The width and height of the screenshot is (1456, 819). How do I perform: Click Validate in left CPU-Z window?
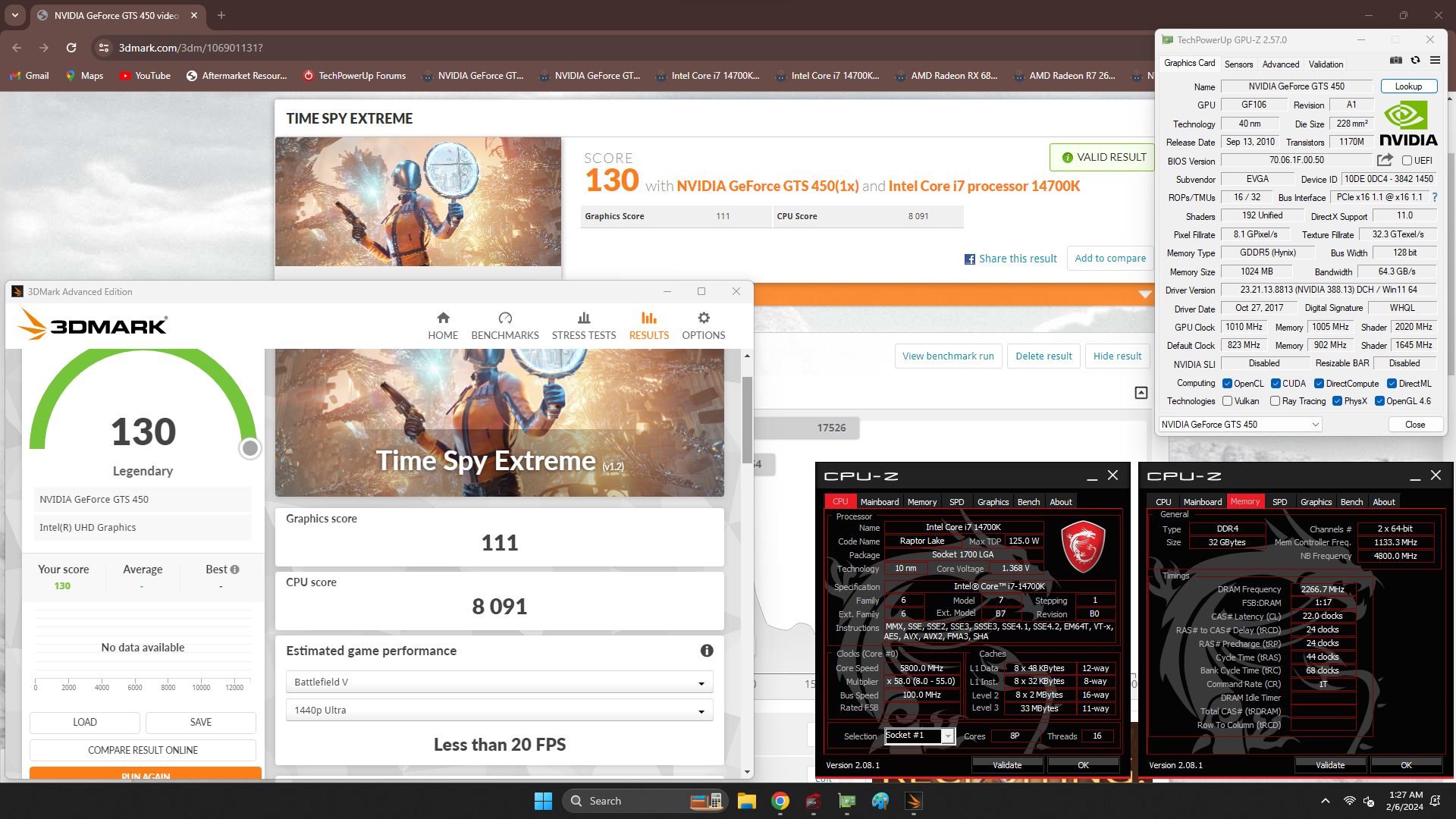[x=1007, y=765]
